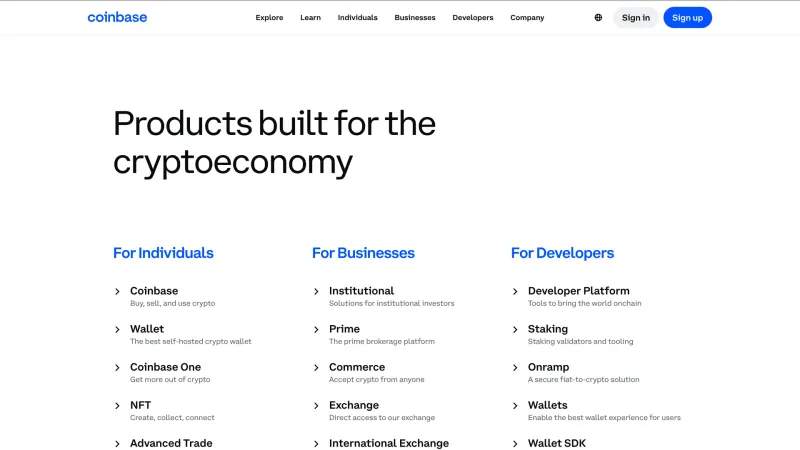Open the Wallet SDK link
Viewport: 800px width, 450px height.
[x=557, y=443]
